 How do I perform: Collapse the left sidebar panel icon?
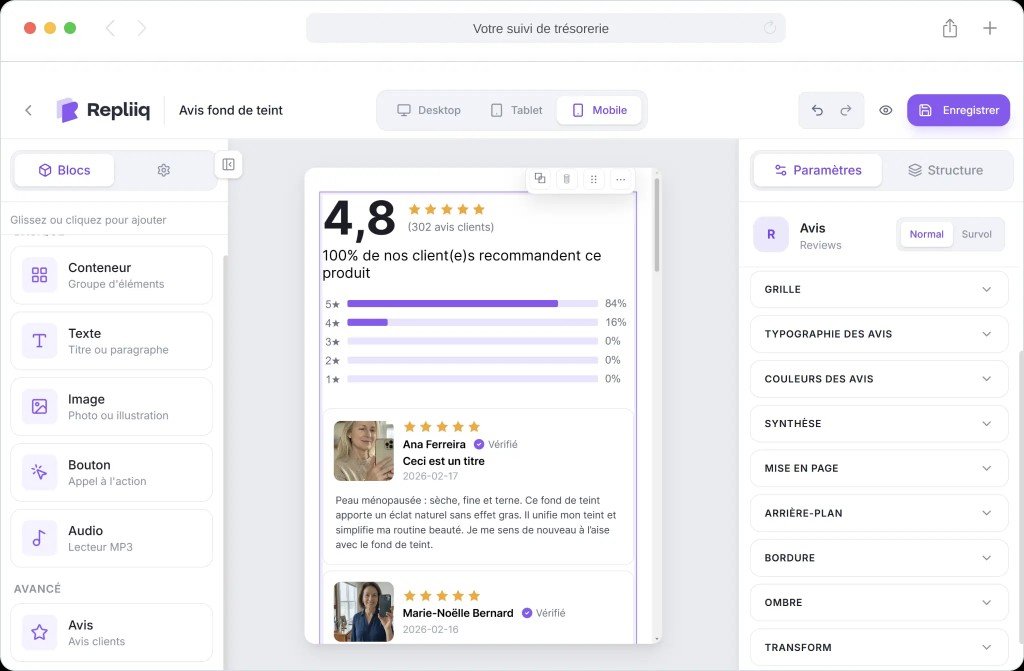point(228,164)
